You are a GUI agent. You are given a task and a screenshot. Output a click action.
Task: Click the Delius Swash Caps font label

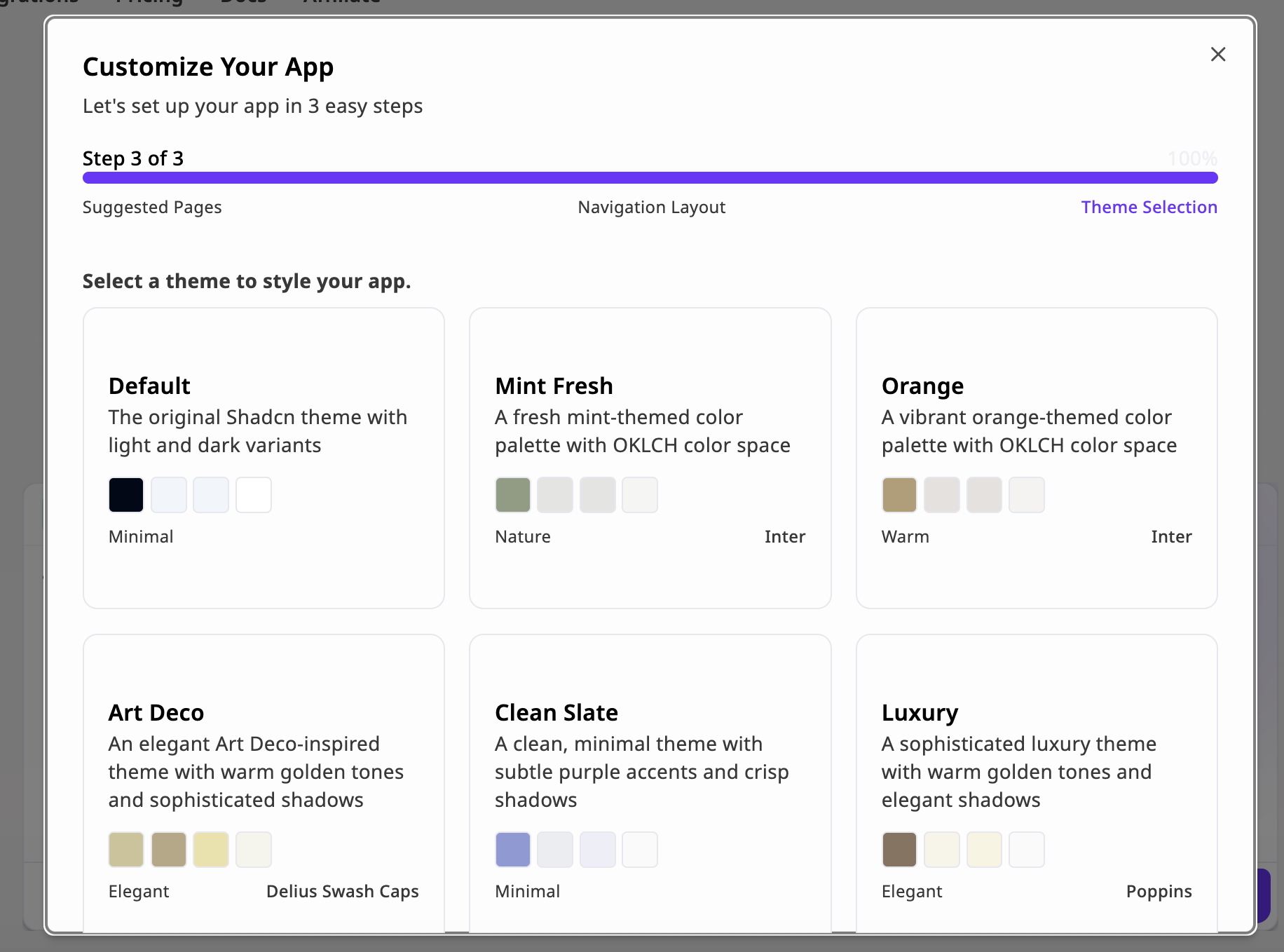342,891
